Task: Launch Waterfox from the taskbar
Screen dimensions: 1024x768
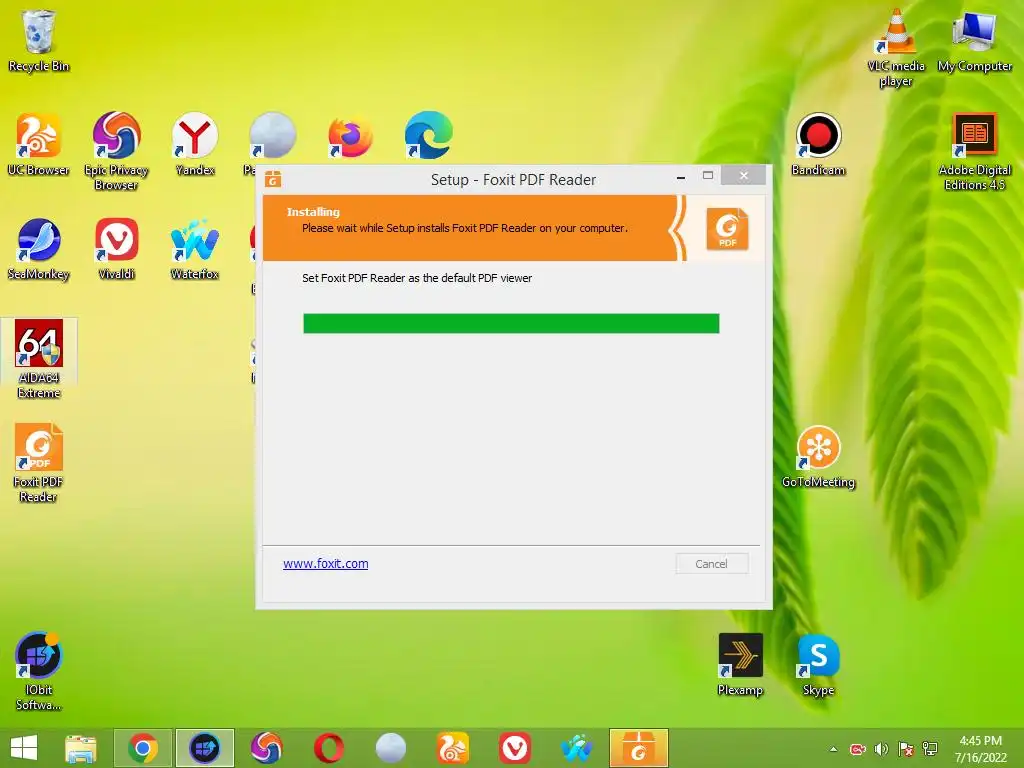Action: click(577, 748)
